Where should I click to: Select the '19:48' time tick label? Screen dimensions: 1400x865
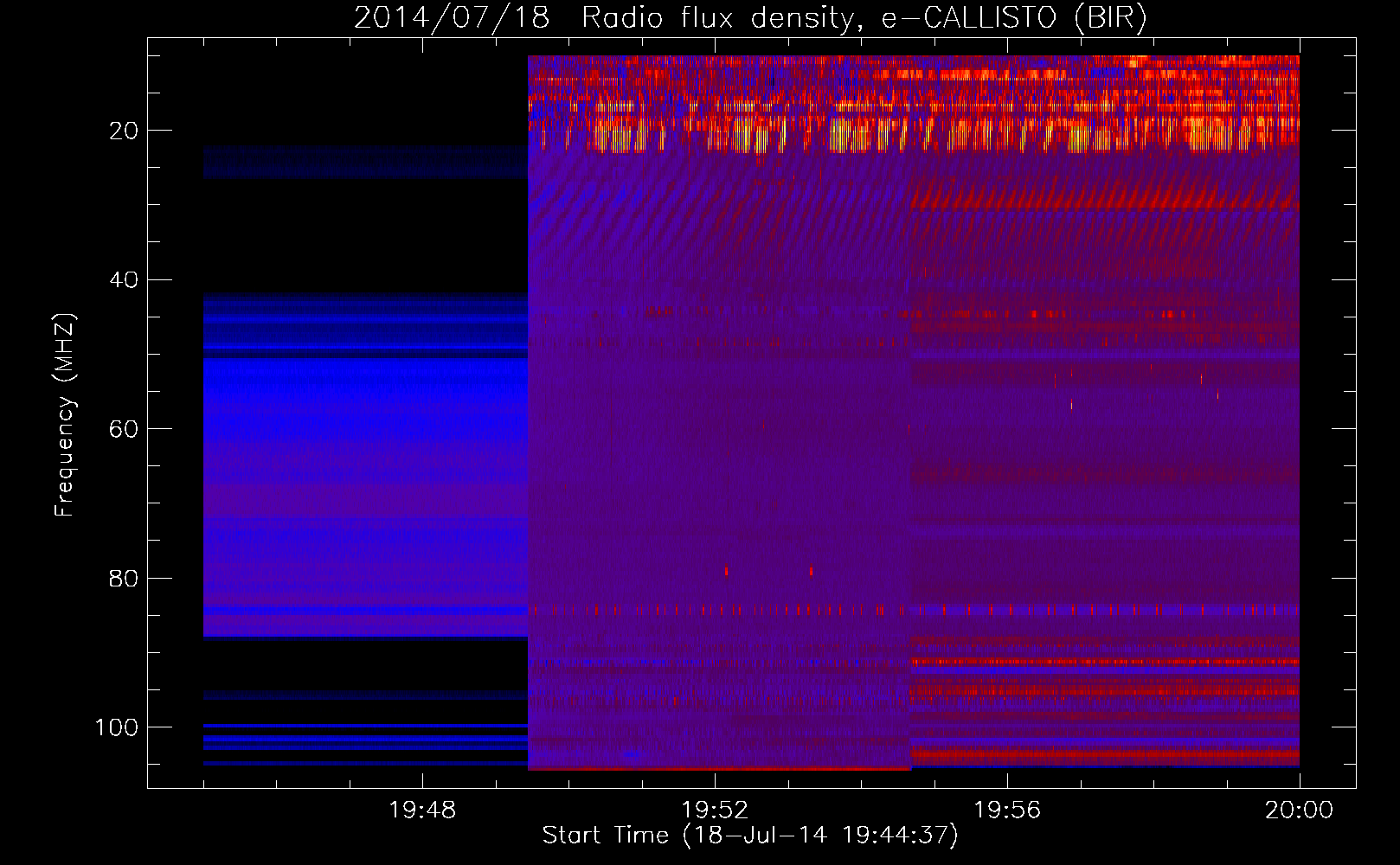(422, 811)
